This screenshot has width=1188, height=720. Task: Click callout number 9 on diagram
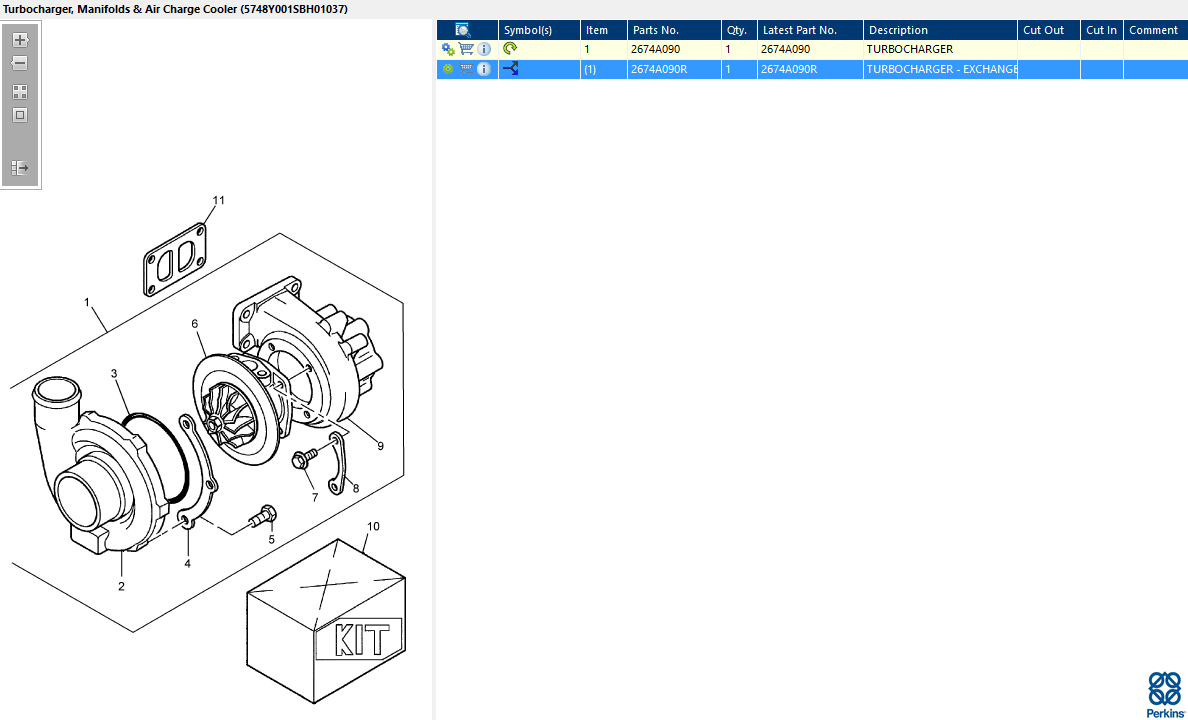380,446
